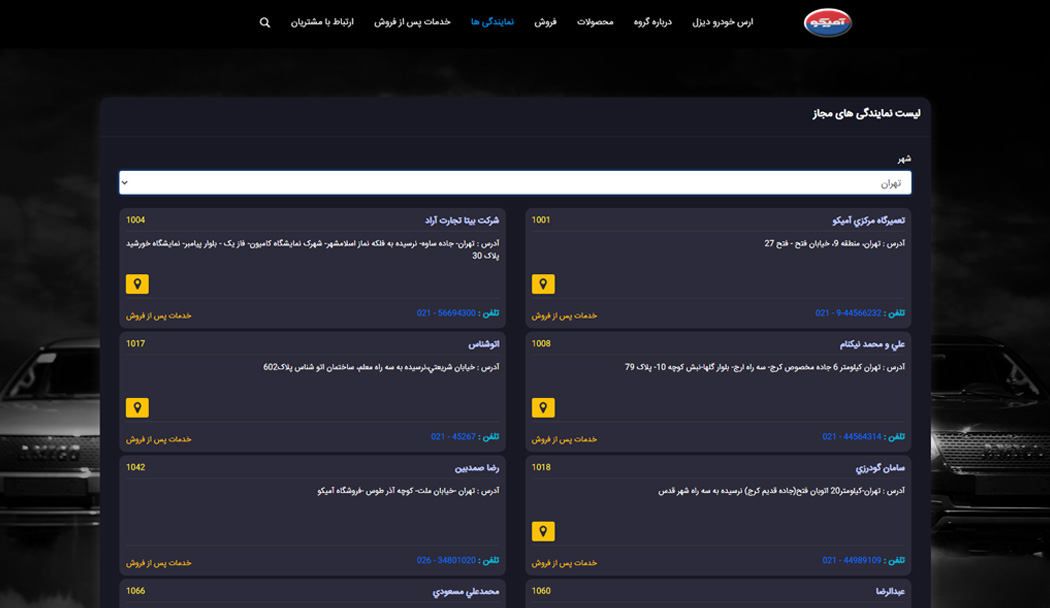The width and height of the screenshot is (1050, 608).
Task: Click heading لیست نمایندگی های مجاز
Action: [867, 114]
